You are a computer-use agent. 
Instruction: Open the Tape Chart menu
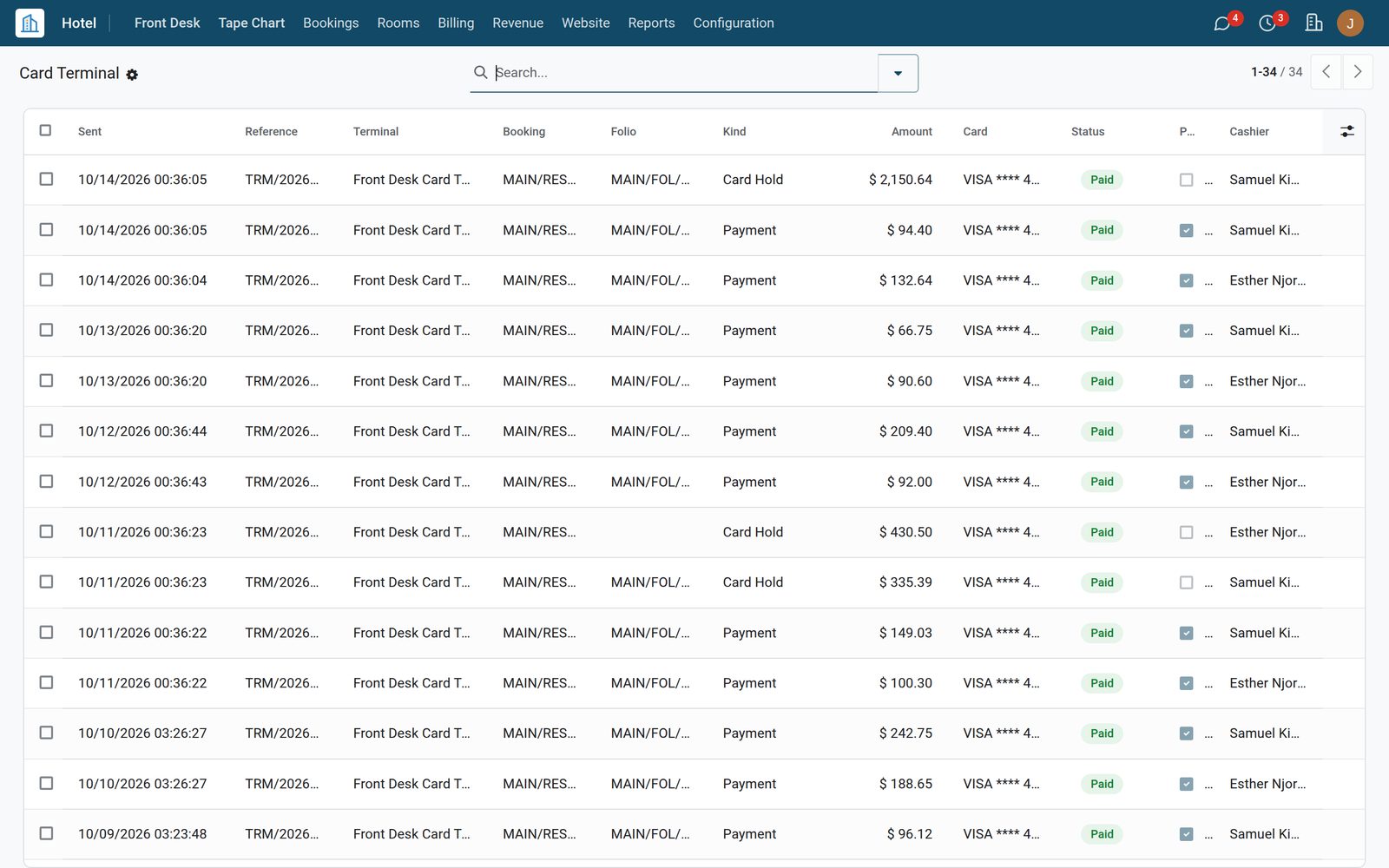pyautogui.click(x=251, y=23)
